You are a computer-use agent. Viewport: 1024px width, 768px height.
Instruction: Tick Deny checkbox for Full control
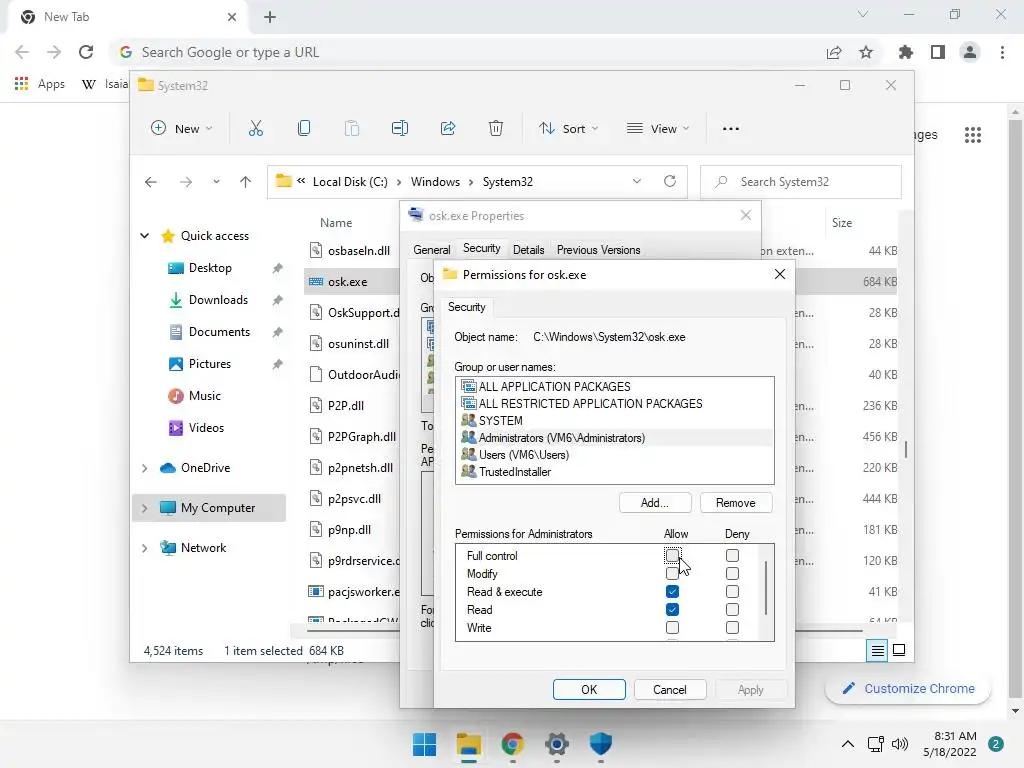[732, 556]
